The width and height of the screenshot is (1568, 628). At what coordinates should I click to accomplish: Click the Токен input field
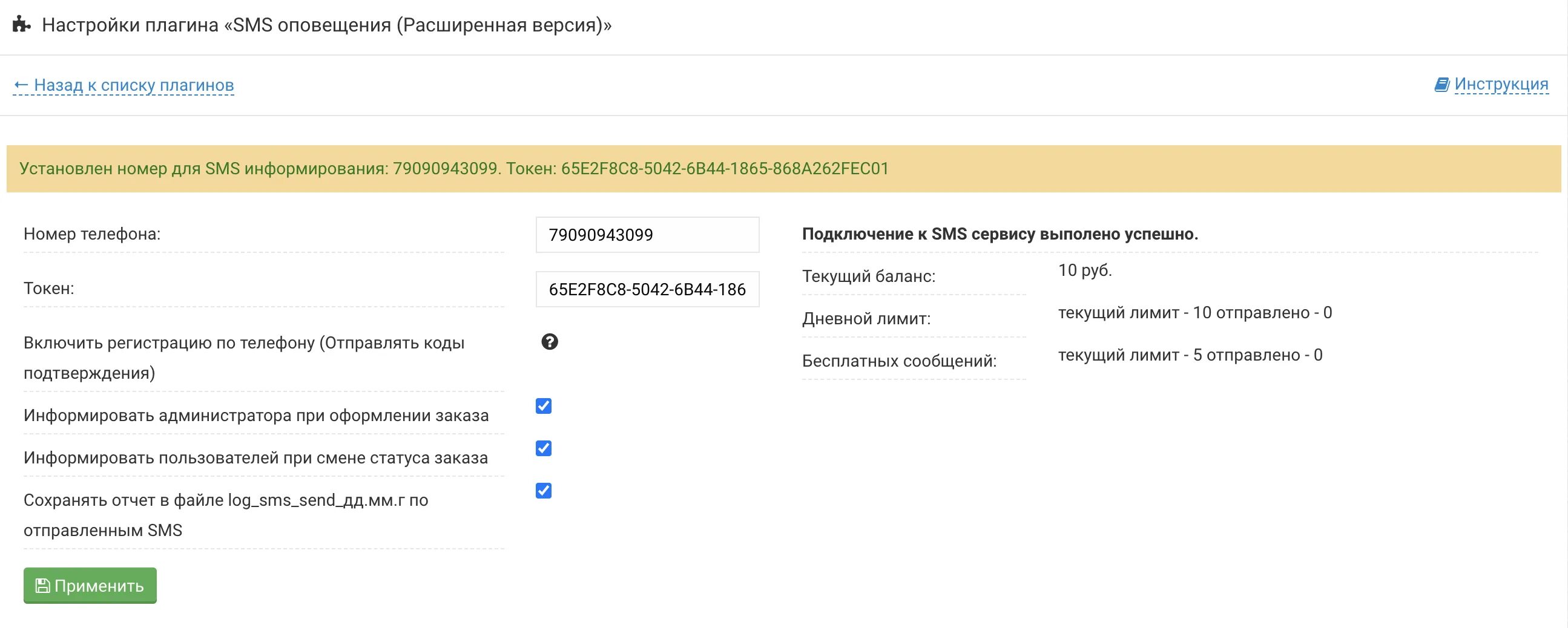click(648, 289)
